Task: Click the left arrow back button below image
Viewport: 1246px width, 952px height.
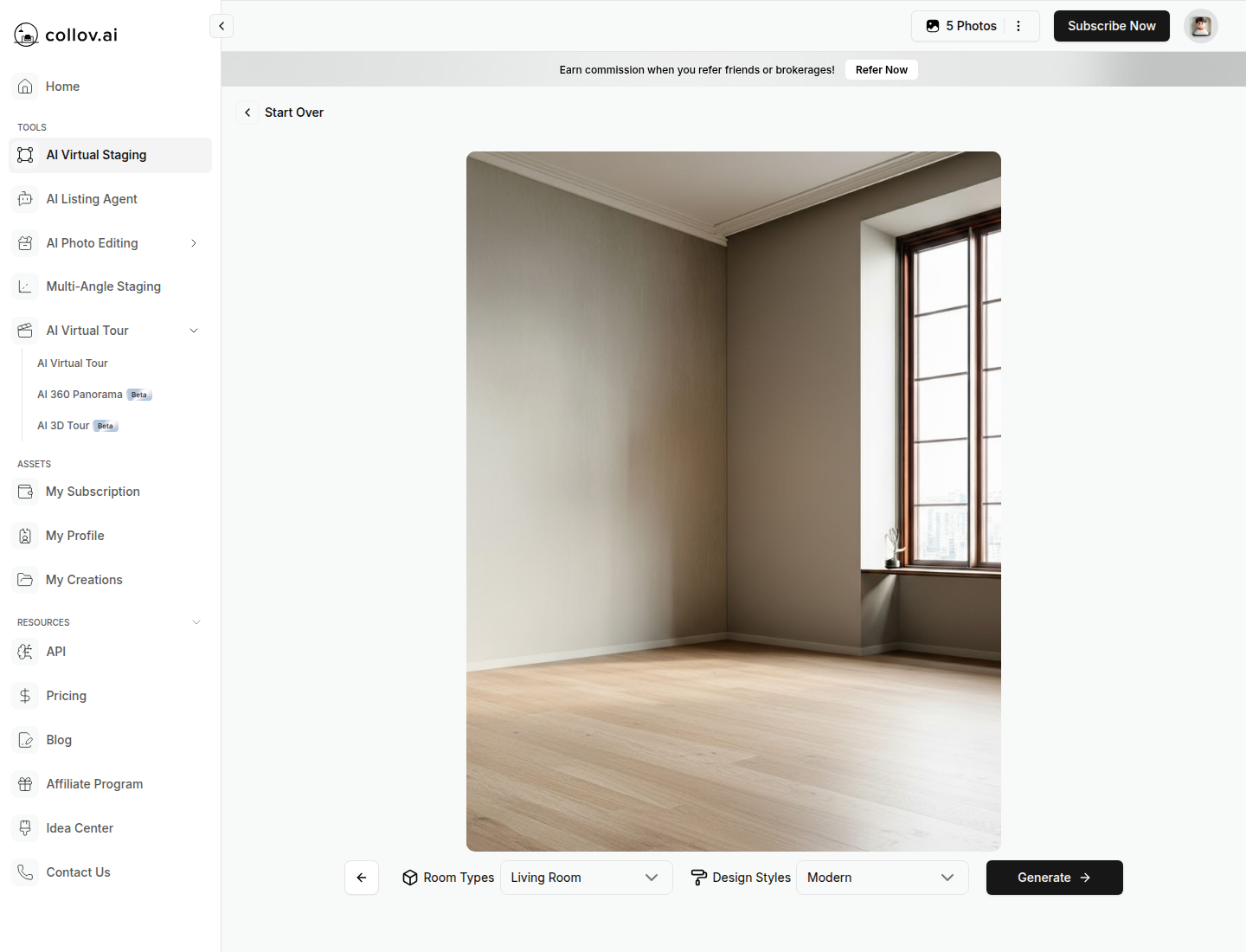Action: (362, 878)
